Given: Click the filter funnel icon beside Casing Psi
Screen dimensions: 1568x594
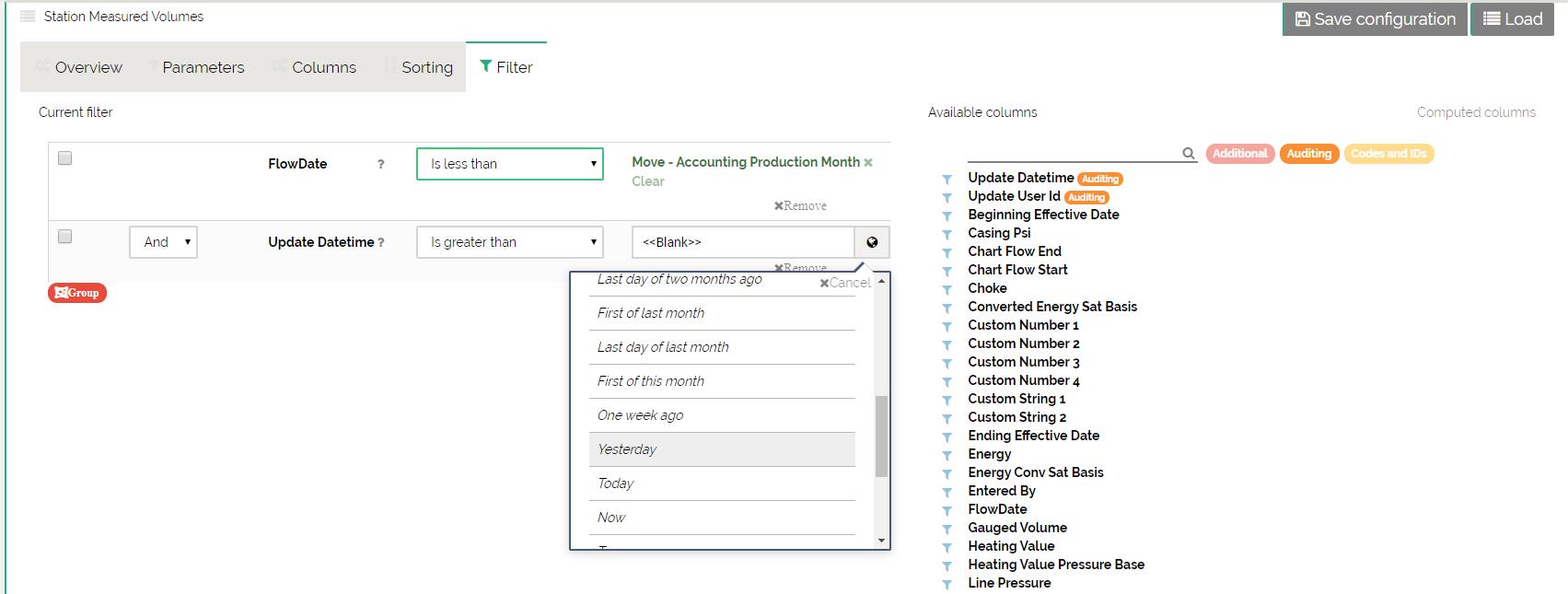Looking at the screenshot, I should [947, 234].
